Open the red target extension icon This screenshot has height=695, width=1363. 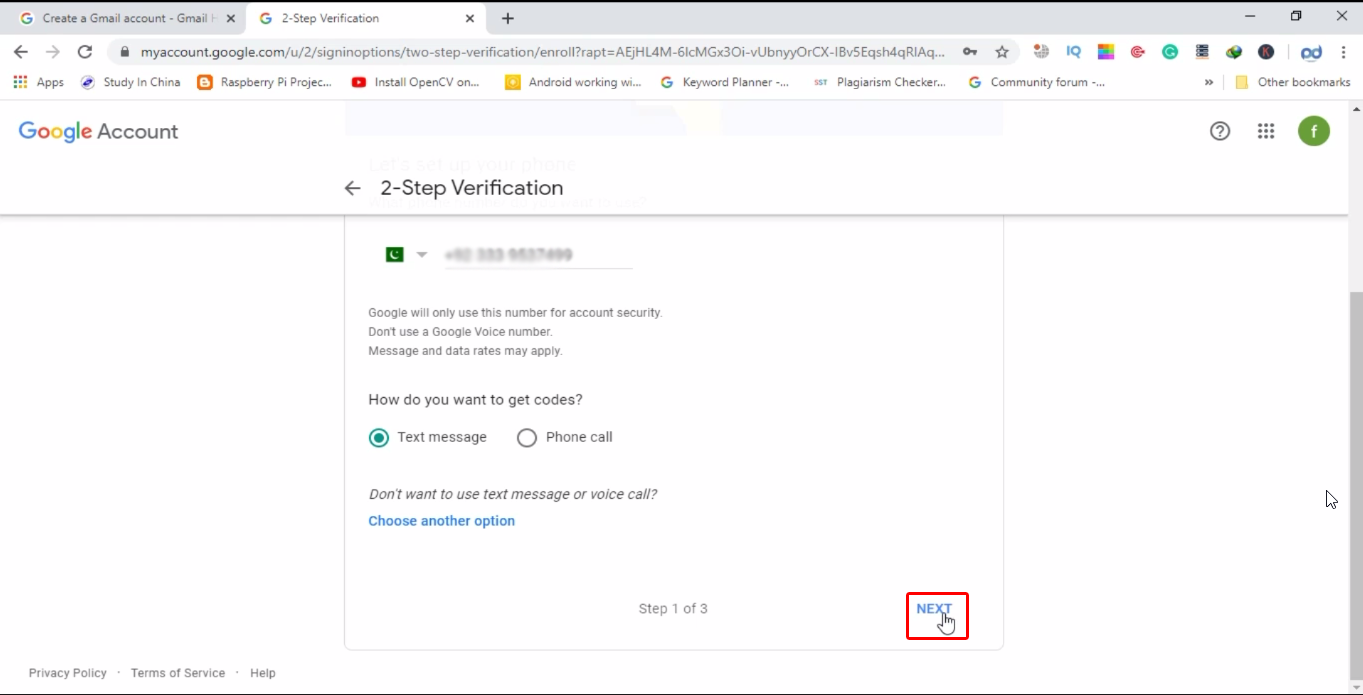[x=1138, y=52]
